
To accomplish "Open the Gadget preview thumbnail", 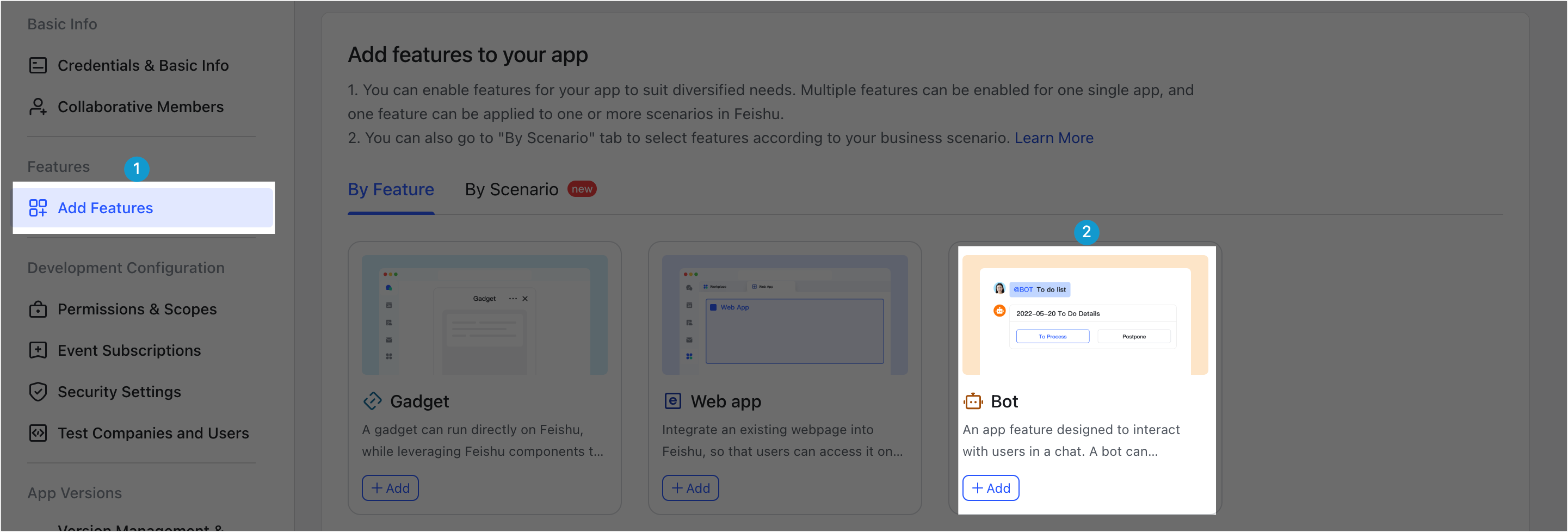I will point(485,315).
